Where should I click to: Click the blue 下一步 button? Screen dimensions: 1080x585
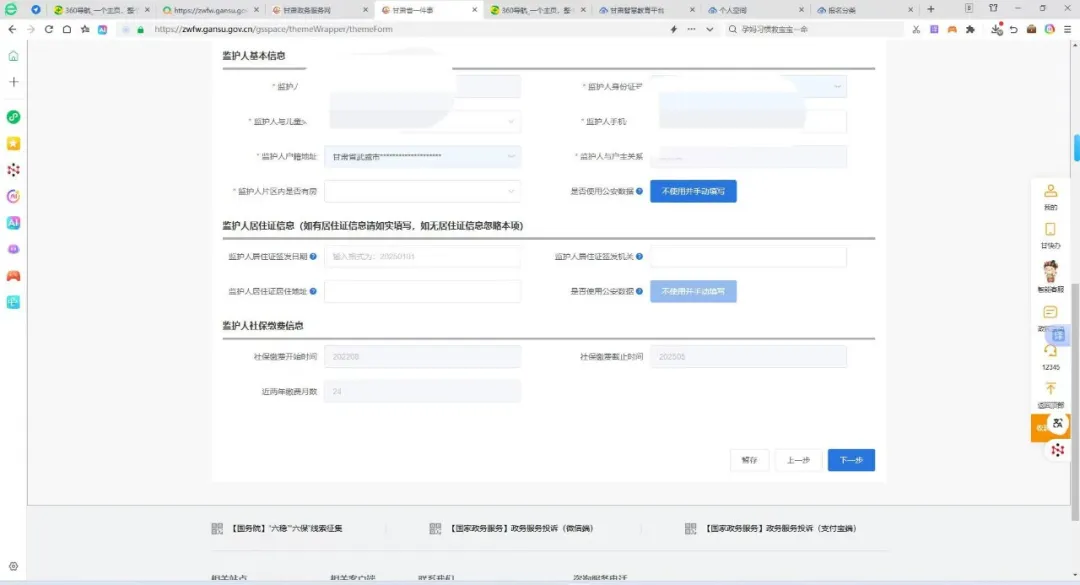tap(851, 460)
